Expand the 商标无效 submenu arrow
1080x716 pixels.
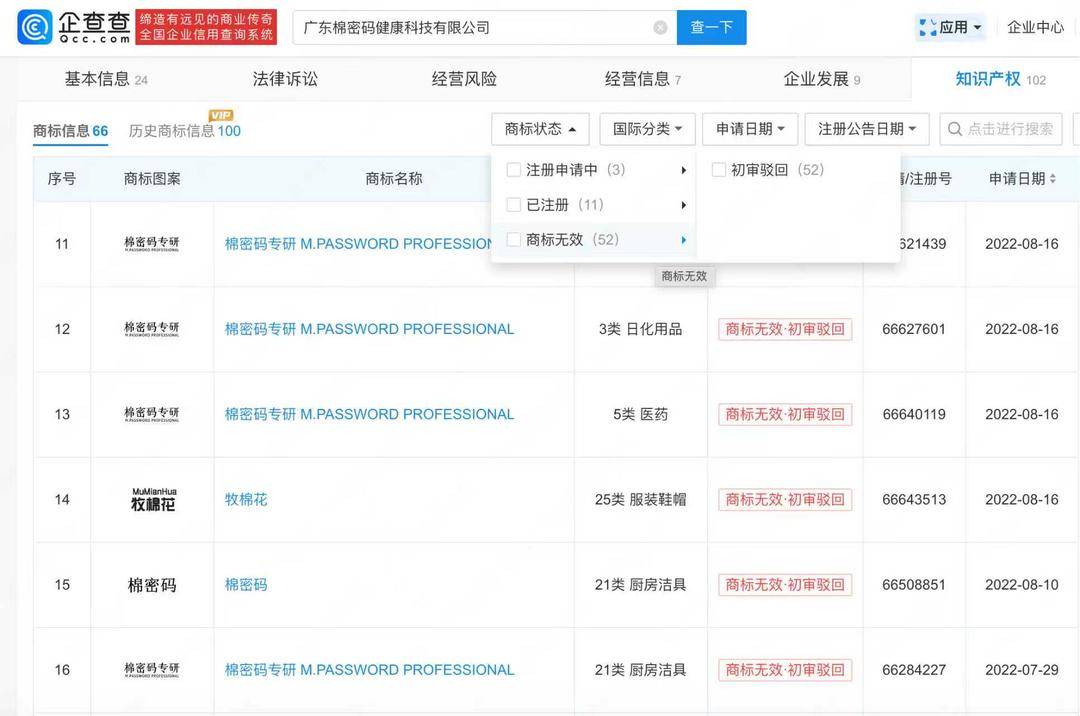[x=683, y=240]
